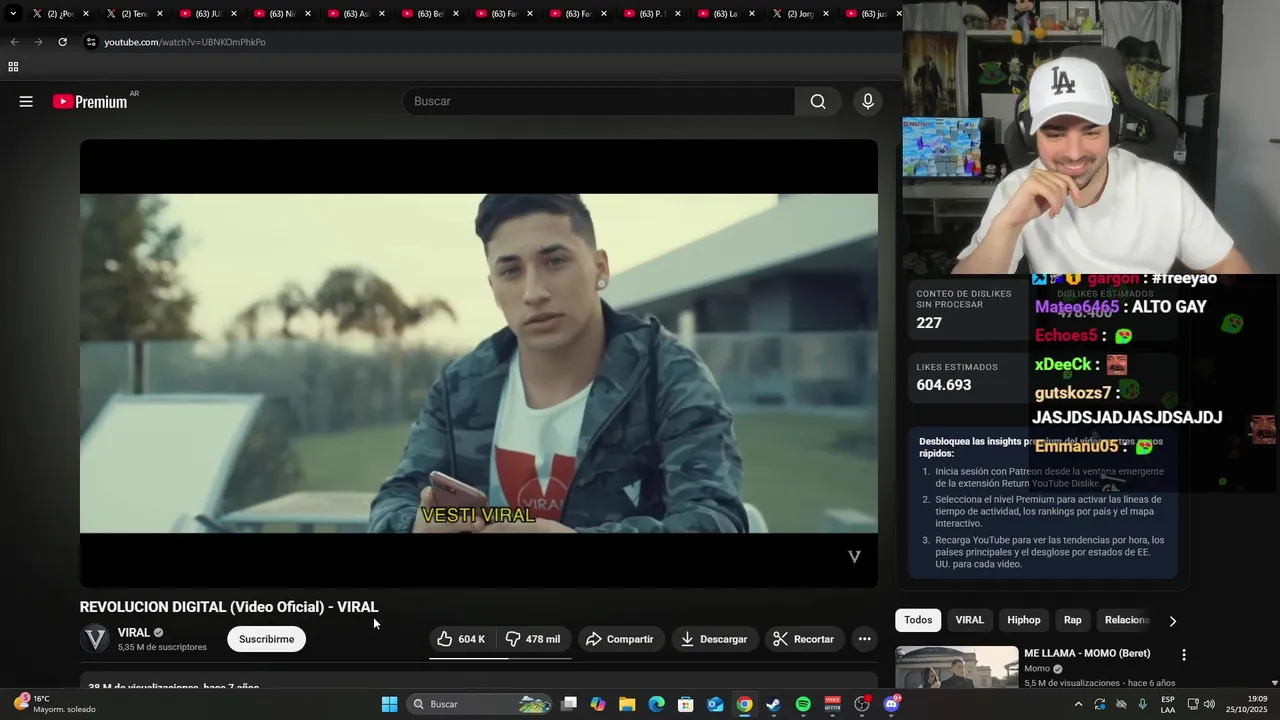Click the YouTube search magnifier button

tap(818, 101)
